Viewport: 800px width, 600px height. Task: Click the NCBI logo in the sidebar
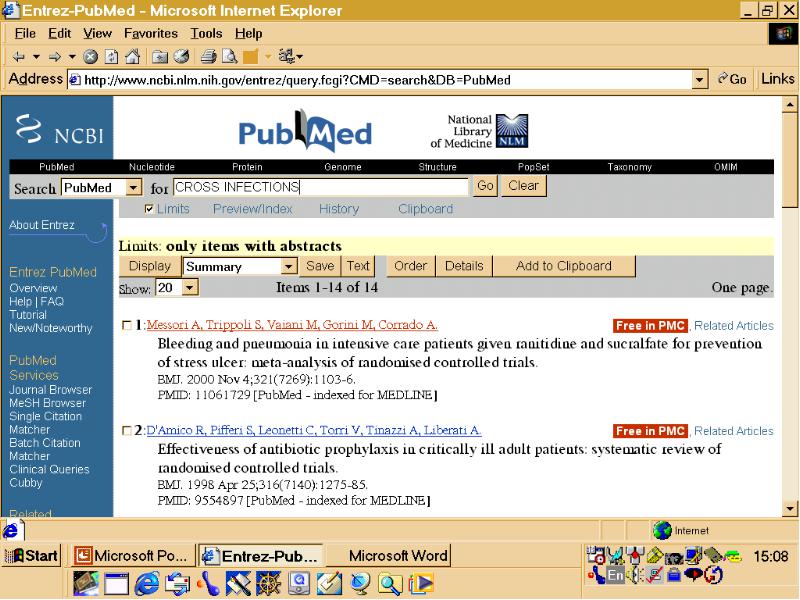(x=60, y=130)
